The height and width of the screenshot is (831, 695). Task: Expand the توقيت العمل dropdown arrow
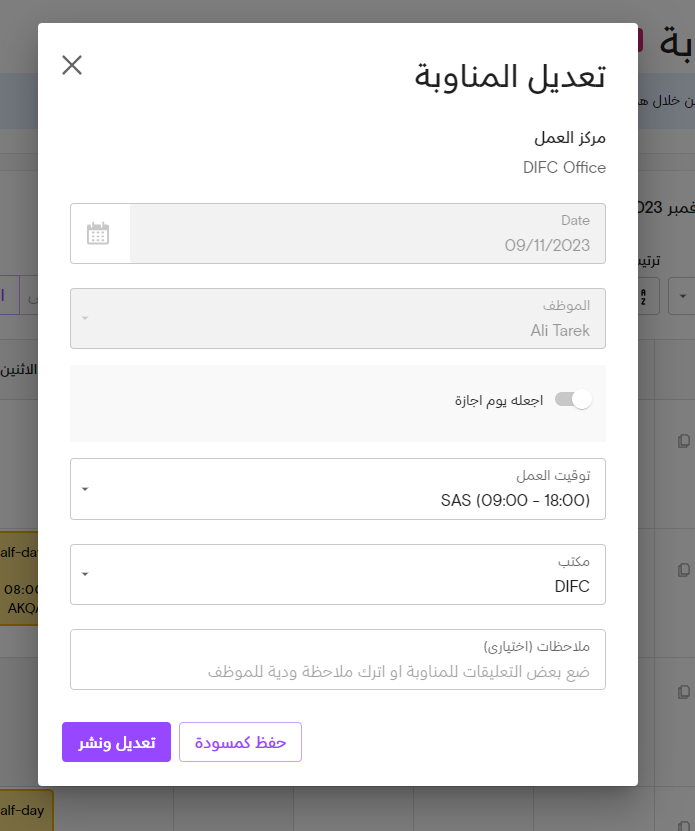pyautogui.click(x=85, y=489)
